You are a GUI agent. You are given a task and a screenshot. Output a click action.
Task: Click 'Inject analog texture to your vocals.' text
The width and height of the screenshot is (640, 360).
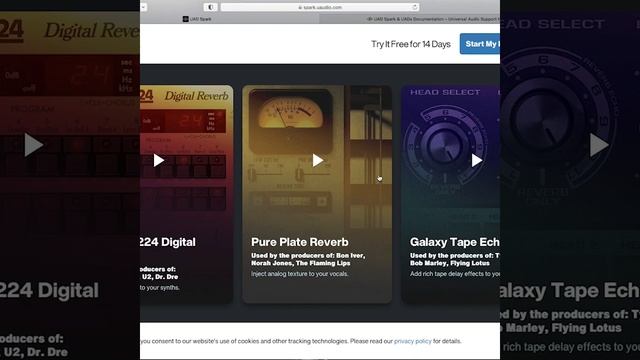pos(300,274)
